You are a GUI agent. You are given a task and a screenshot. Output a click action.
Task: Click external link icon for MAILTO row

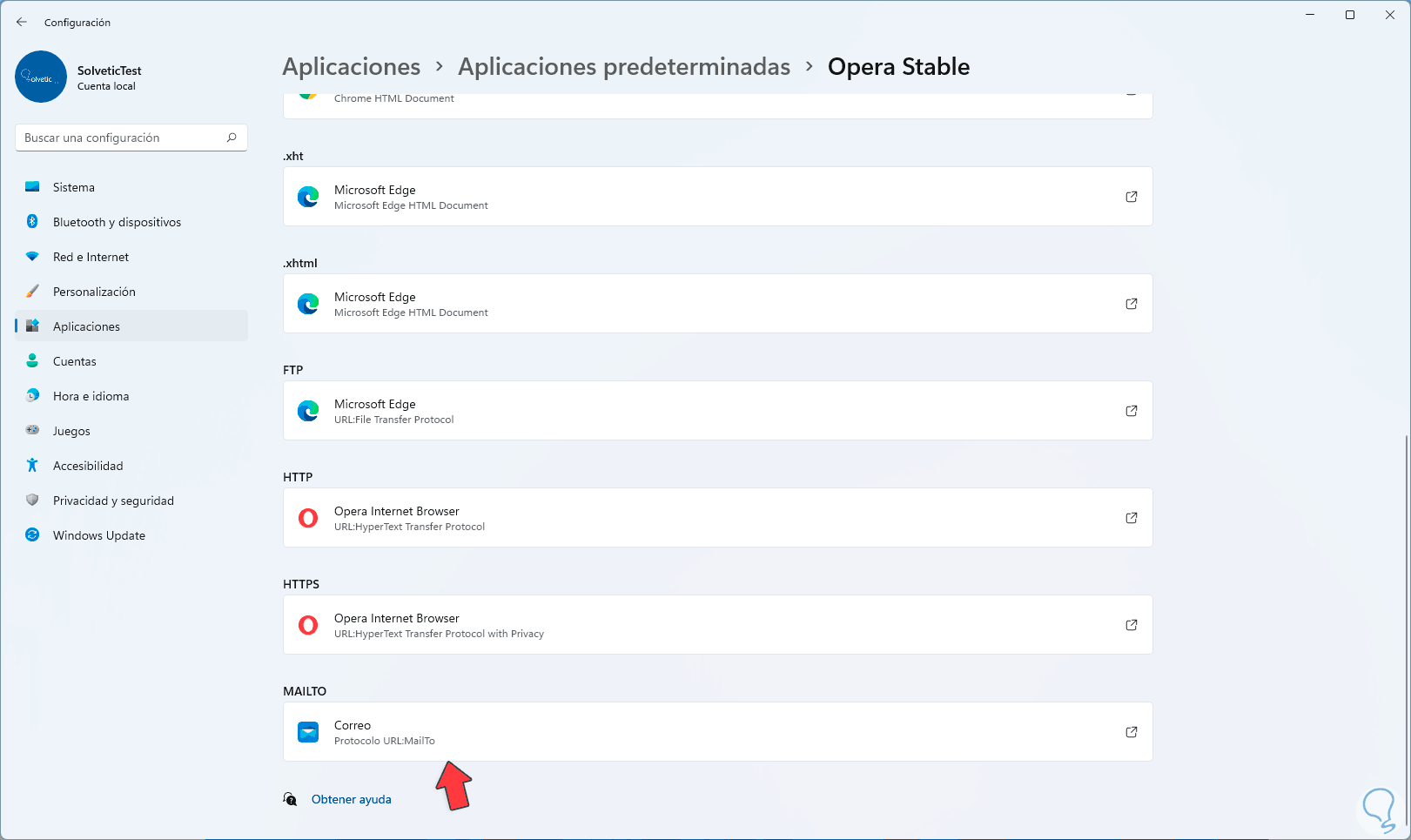pos(1131,732)
